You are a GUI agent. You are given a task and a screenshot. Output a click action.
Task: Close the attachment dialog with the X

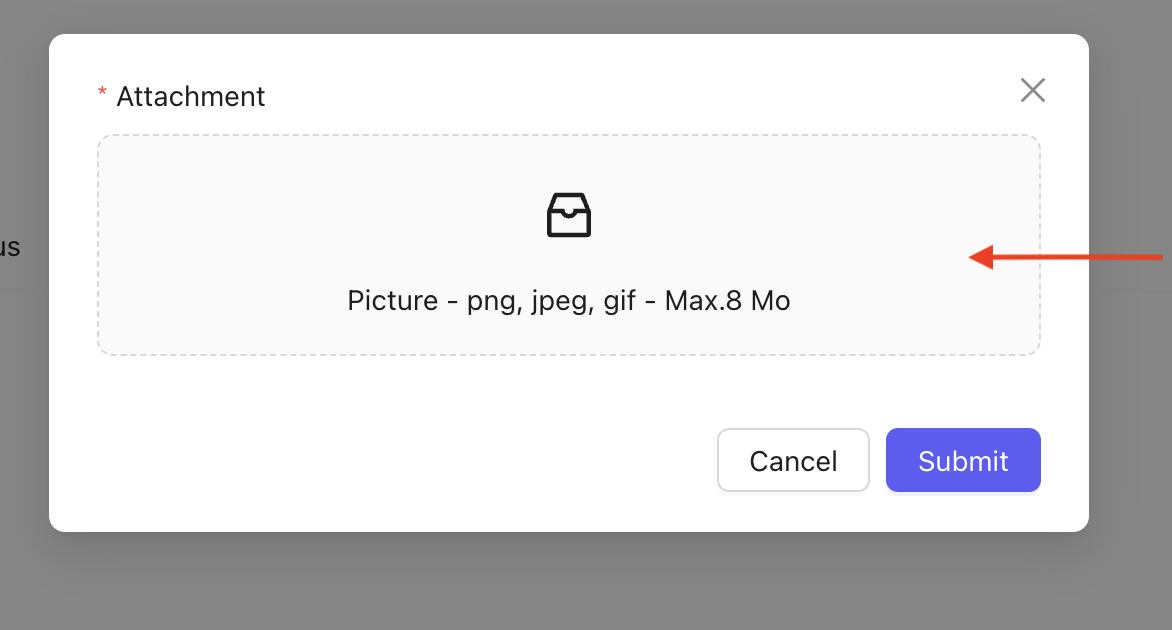pos(1032,91)
